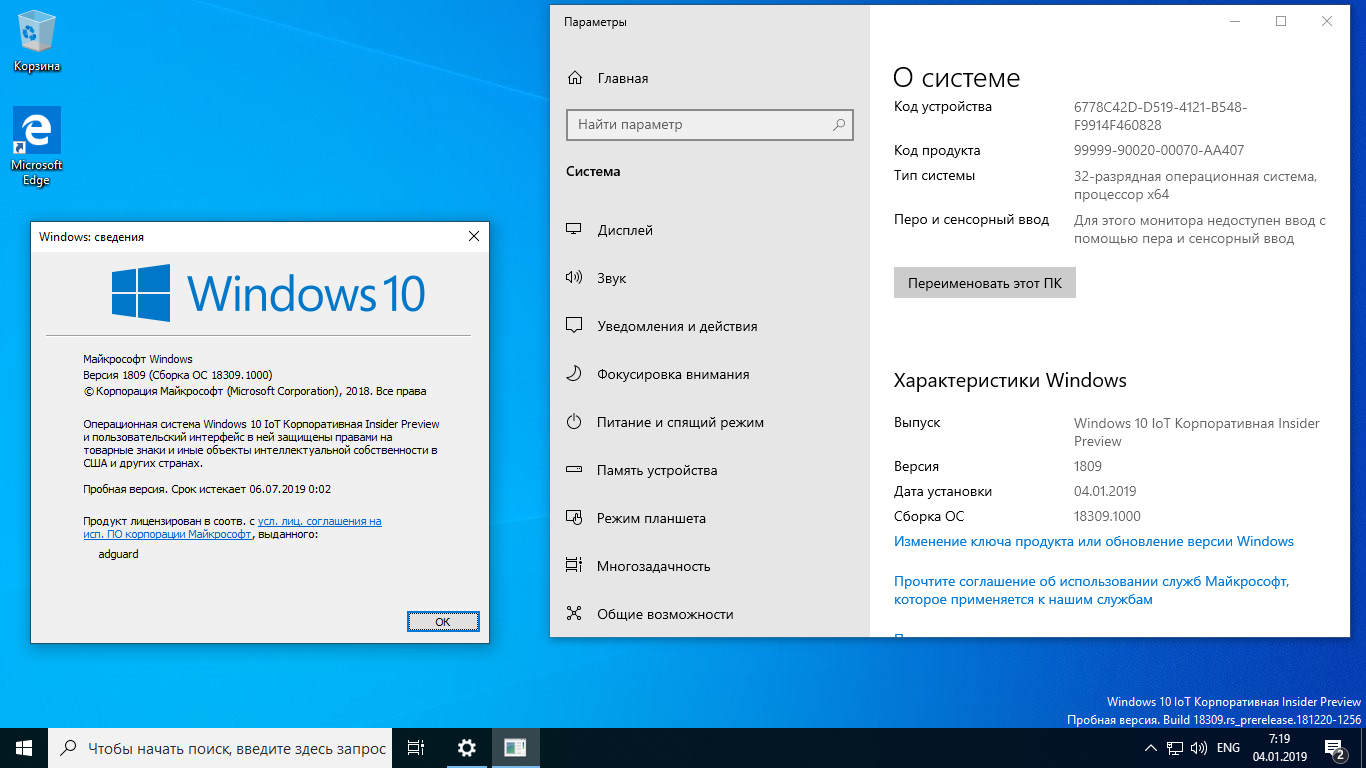Viewport: 1366px width, 768px height.
Task: Go to Уведомления и действия
Action: [x=710, y=326]
